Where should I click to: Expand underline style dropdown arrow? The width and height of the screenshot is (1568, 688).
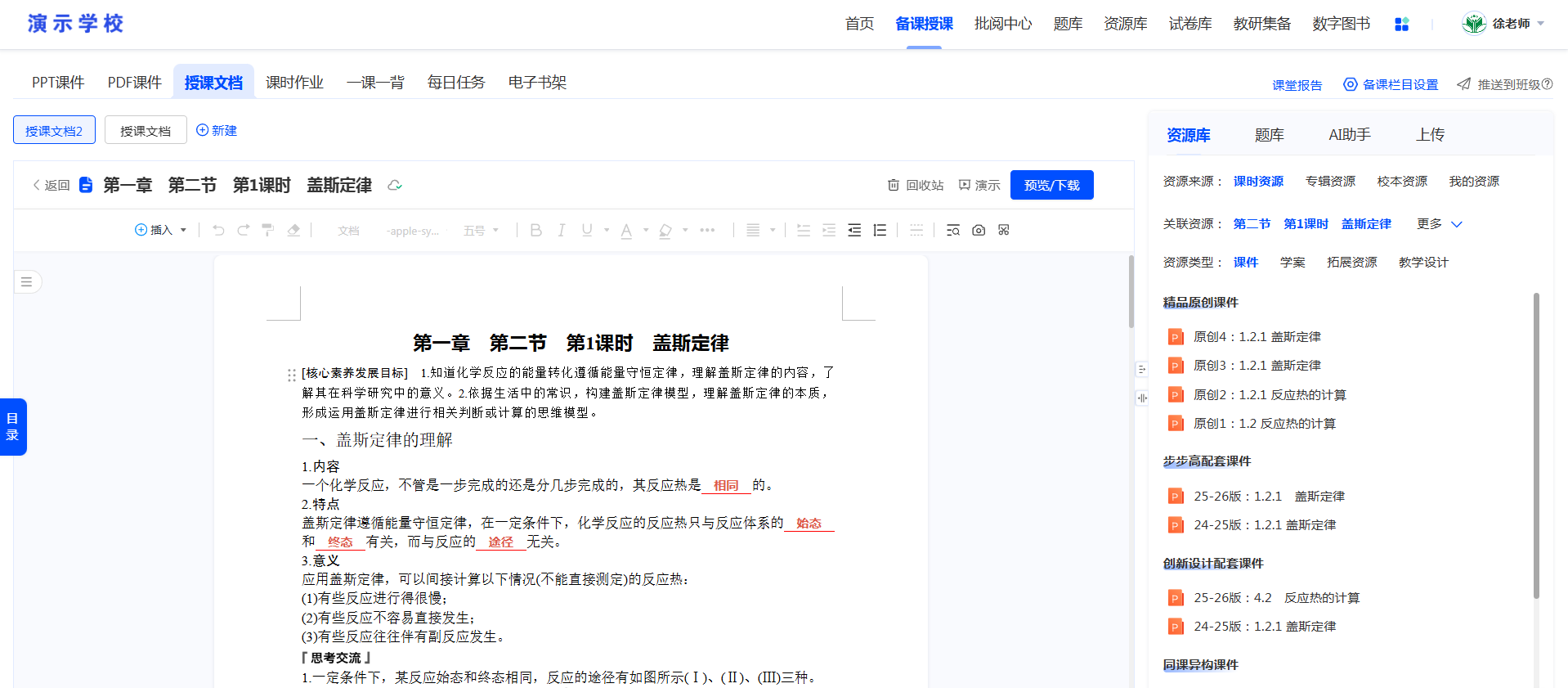point(607,230)
